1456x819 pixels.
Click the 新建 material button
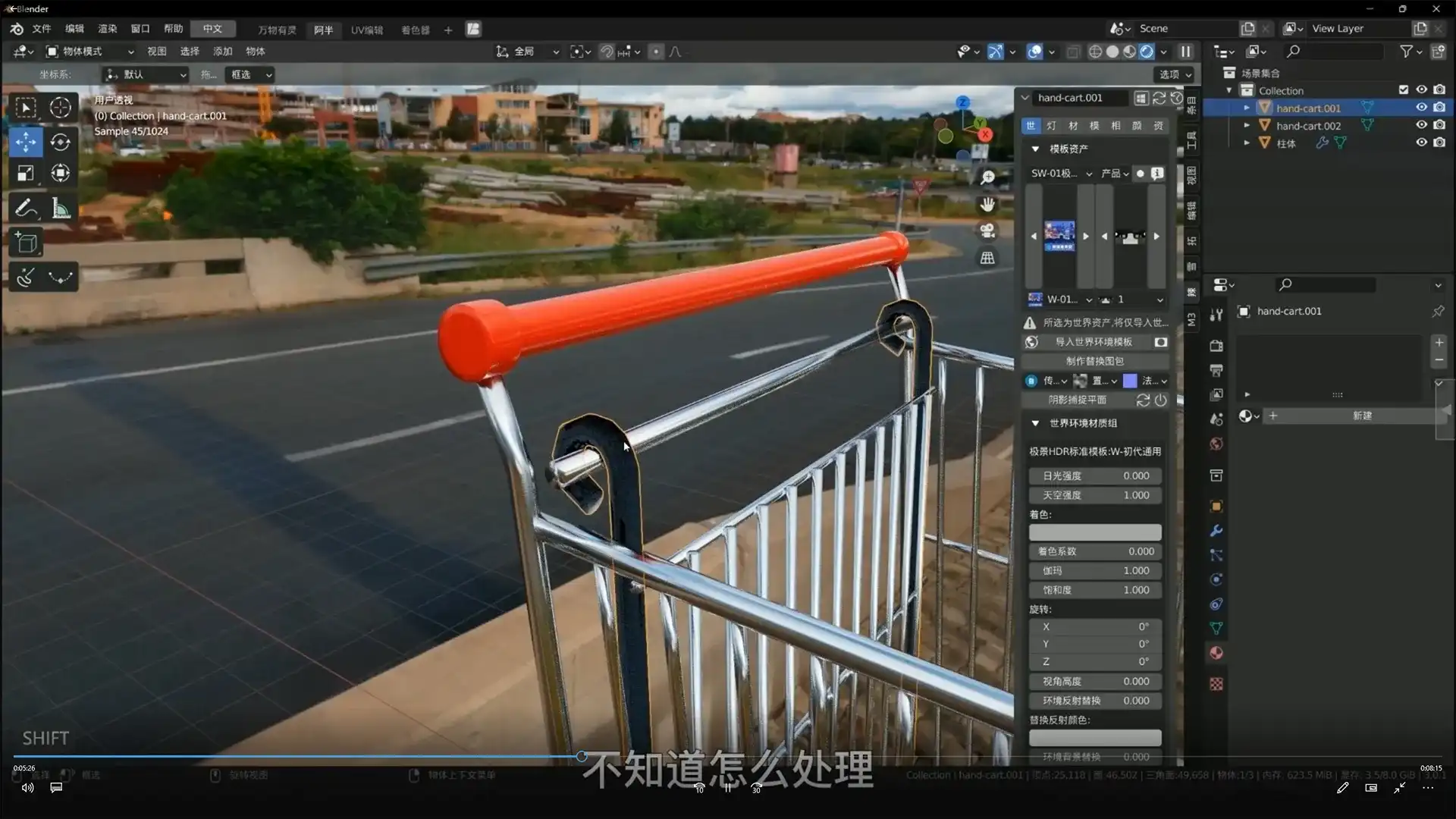tap(1361, 416)
